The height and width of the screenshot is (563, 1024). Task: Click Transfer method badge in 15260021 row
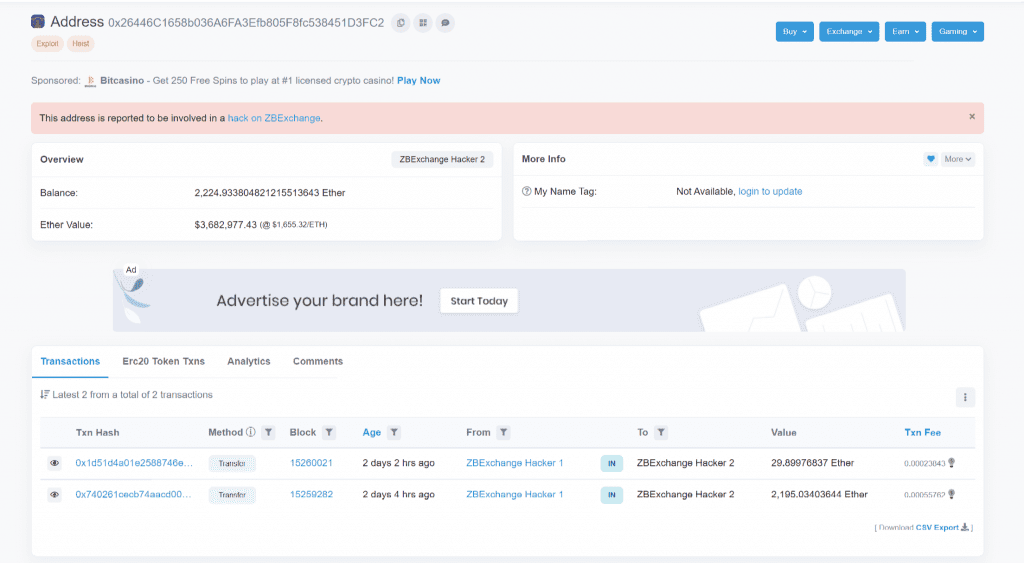(x=232, y=464)
